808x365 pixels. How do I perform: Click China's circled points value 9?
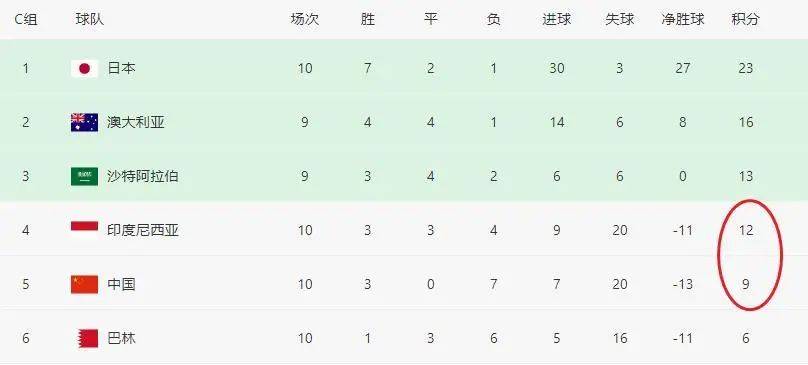[x=746, y=285]
